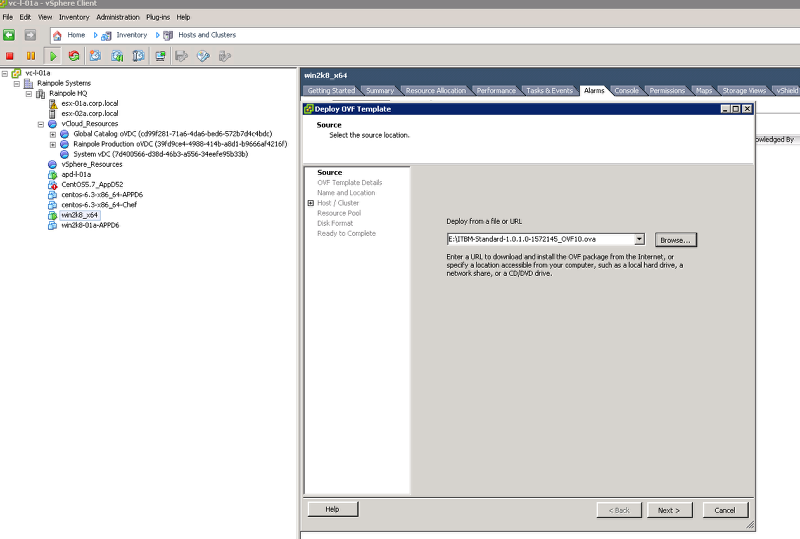800x539 pixels.
Task: Switch to the Performance tab
Action: point(496,90)
